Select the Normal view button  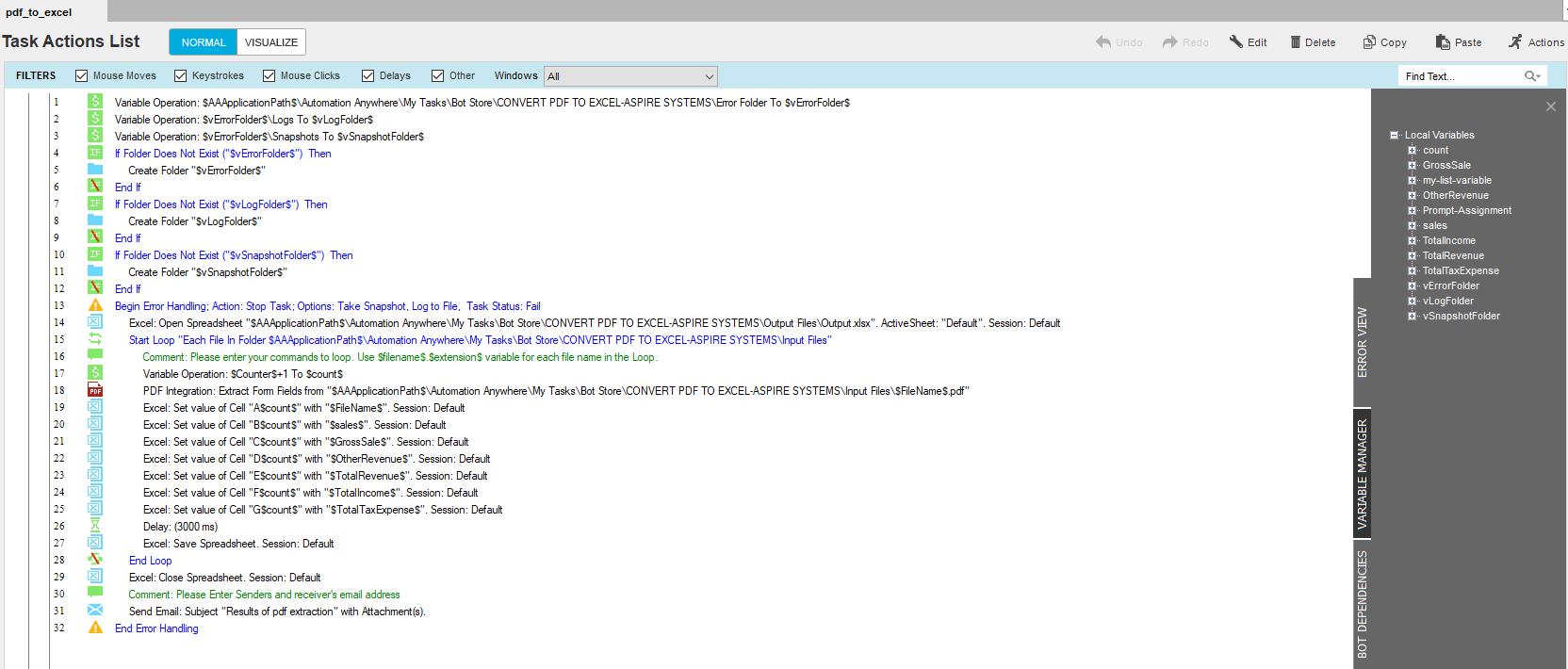204,42
